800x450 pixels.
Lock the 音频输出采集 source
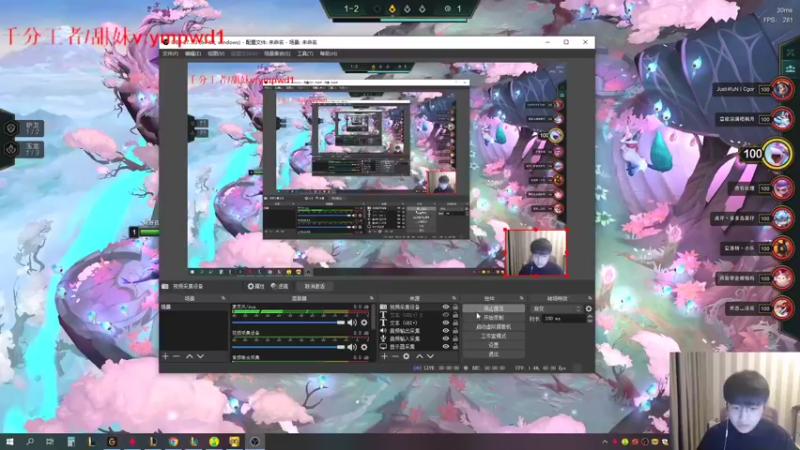pos(455,331)
